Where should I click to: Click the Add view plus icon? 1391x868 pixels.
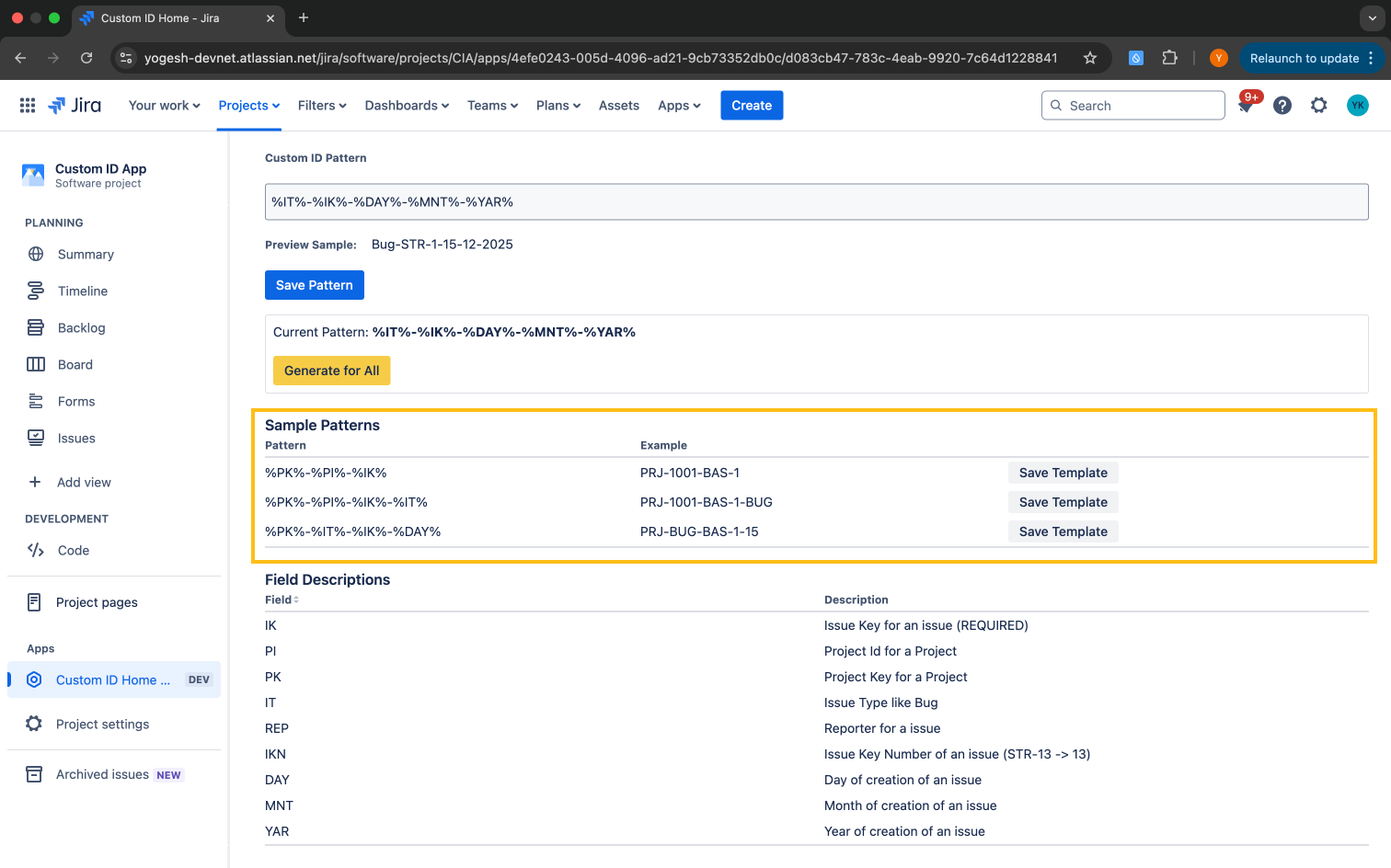(x=35, y=482)
